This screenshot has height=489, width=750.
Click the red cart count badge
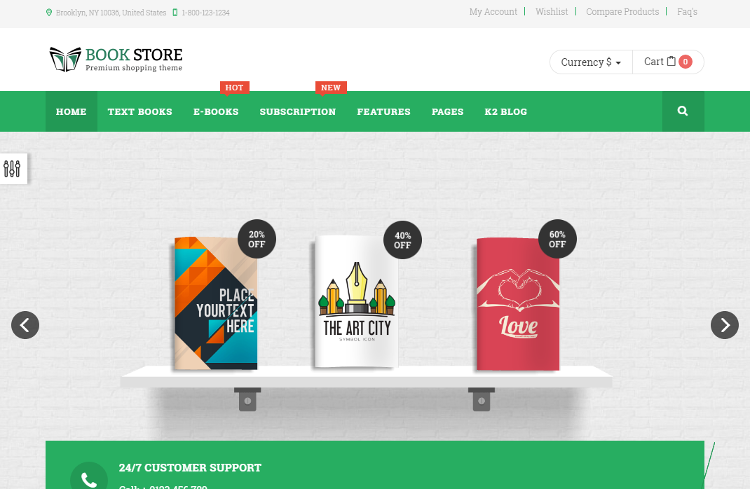point(685,62)
